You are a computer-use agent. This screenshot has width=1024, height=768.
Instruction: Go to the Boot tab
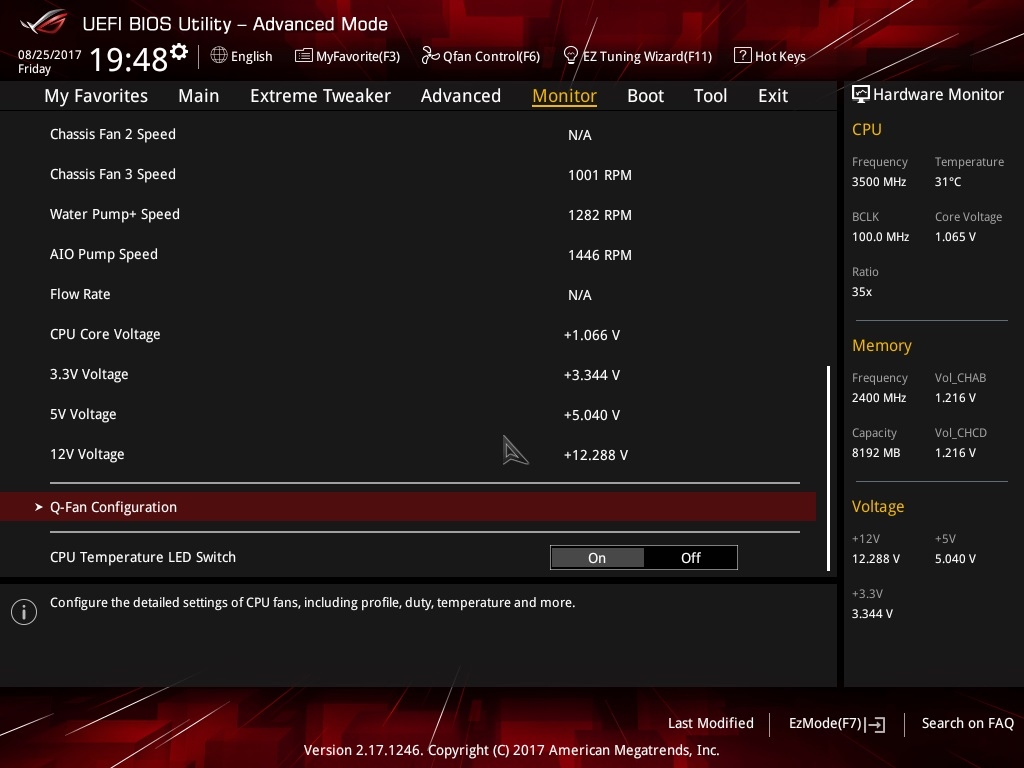click(x=645, y=96)
